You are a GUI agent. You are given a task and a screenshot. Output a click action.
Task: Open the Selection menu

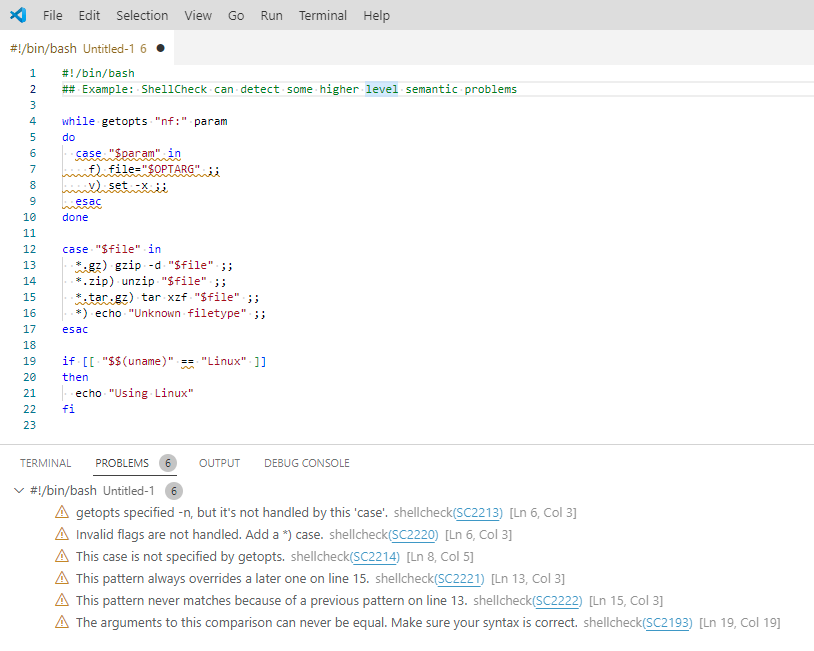pos(142,16)
